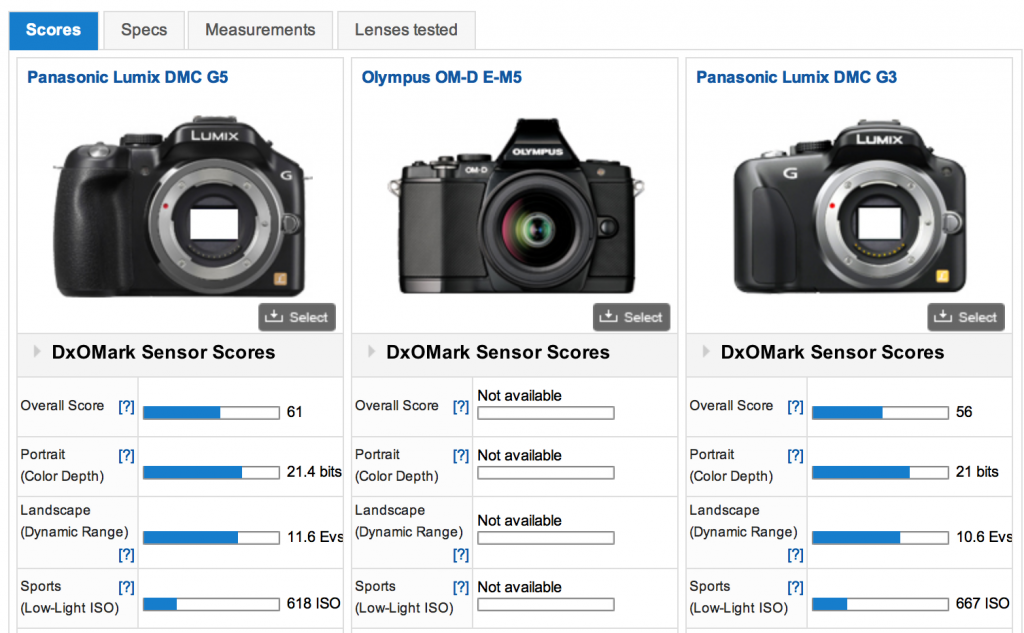Click the G5 Portrait help [?] icon
The image size is (1024, 633).
126,455
